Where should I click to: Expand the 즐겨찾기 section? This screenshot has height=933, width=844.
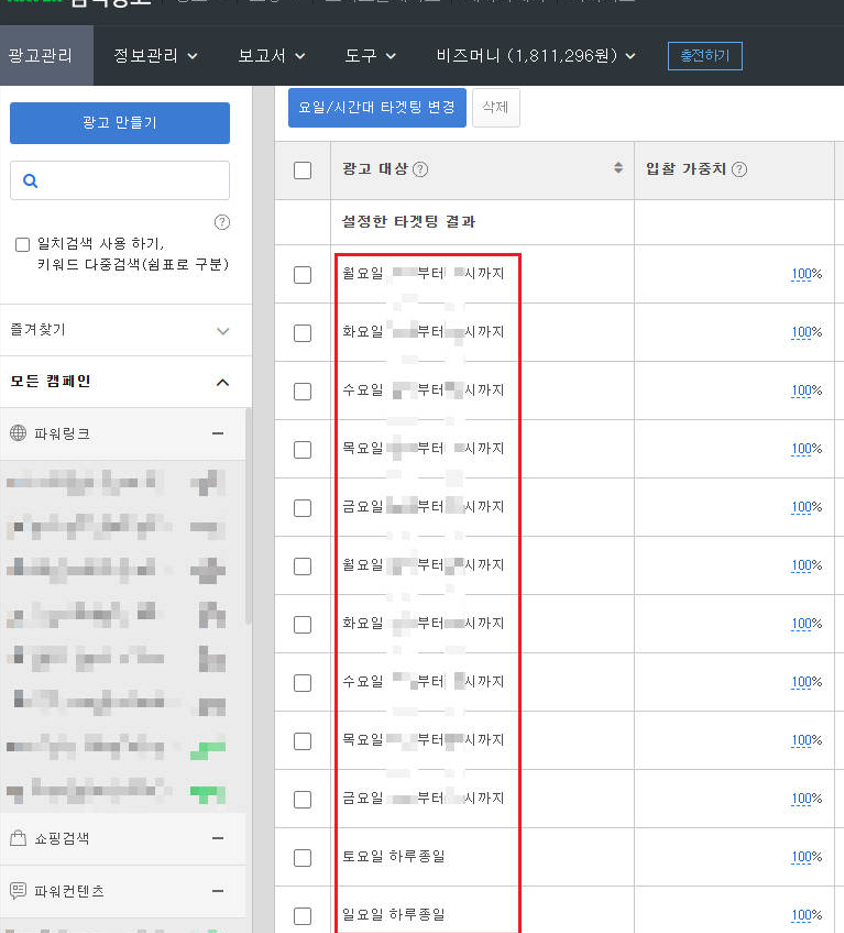(x=223, y=331)
